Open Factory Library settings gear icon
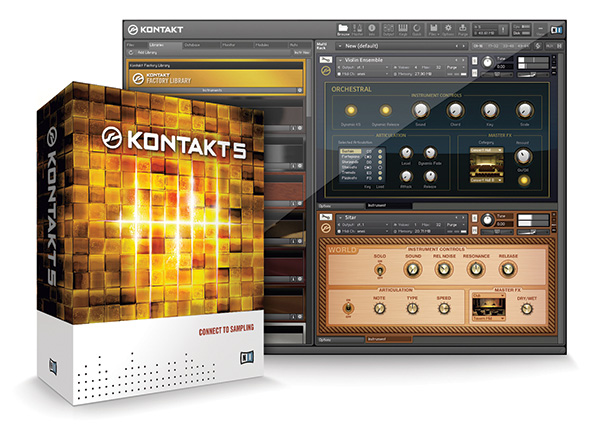Image resolution: width=591 pixels, height=442 pixels. [x=300, y=90]
